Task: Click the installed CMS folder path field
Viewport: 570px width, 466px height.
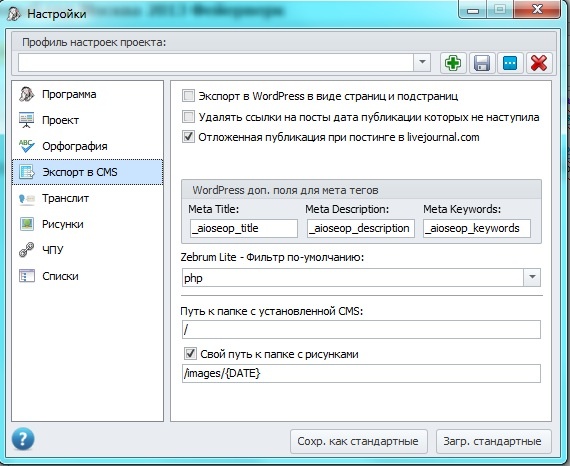Action: point(361,330)
